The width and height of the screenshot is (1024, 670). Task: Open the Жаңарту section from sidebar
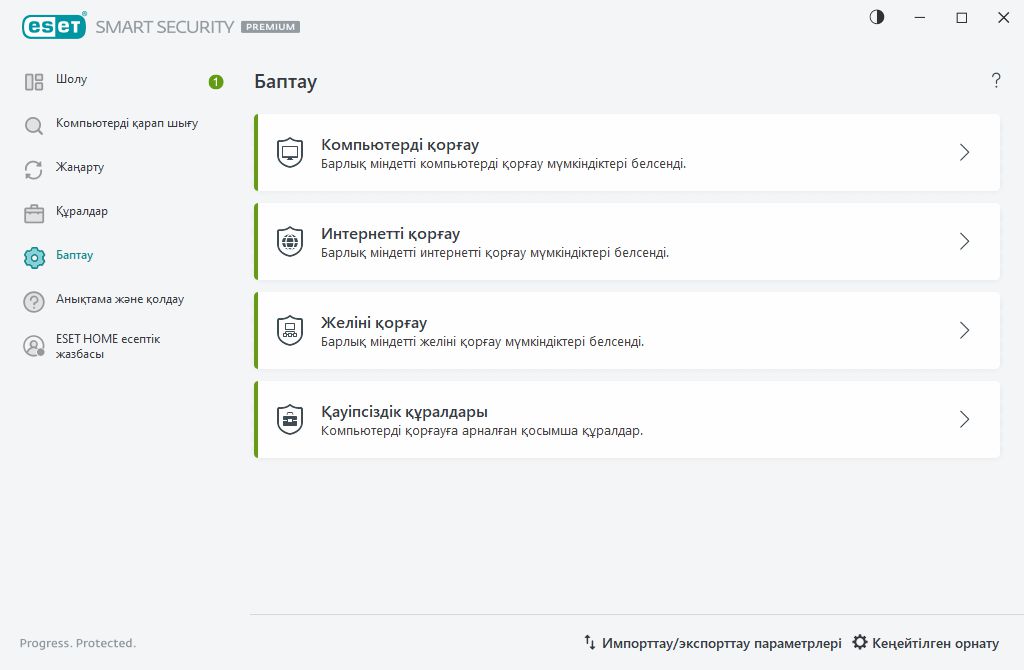tap(80, 168)
